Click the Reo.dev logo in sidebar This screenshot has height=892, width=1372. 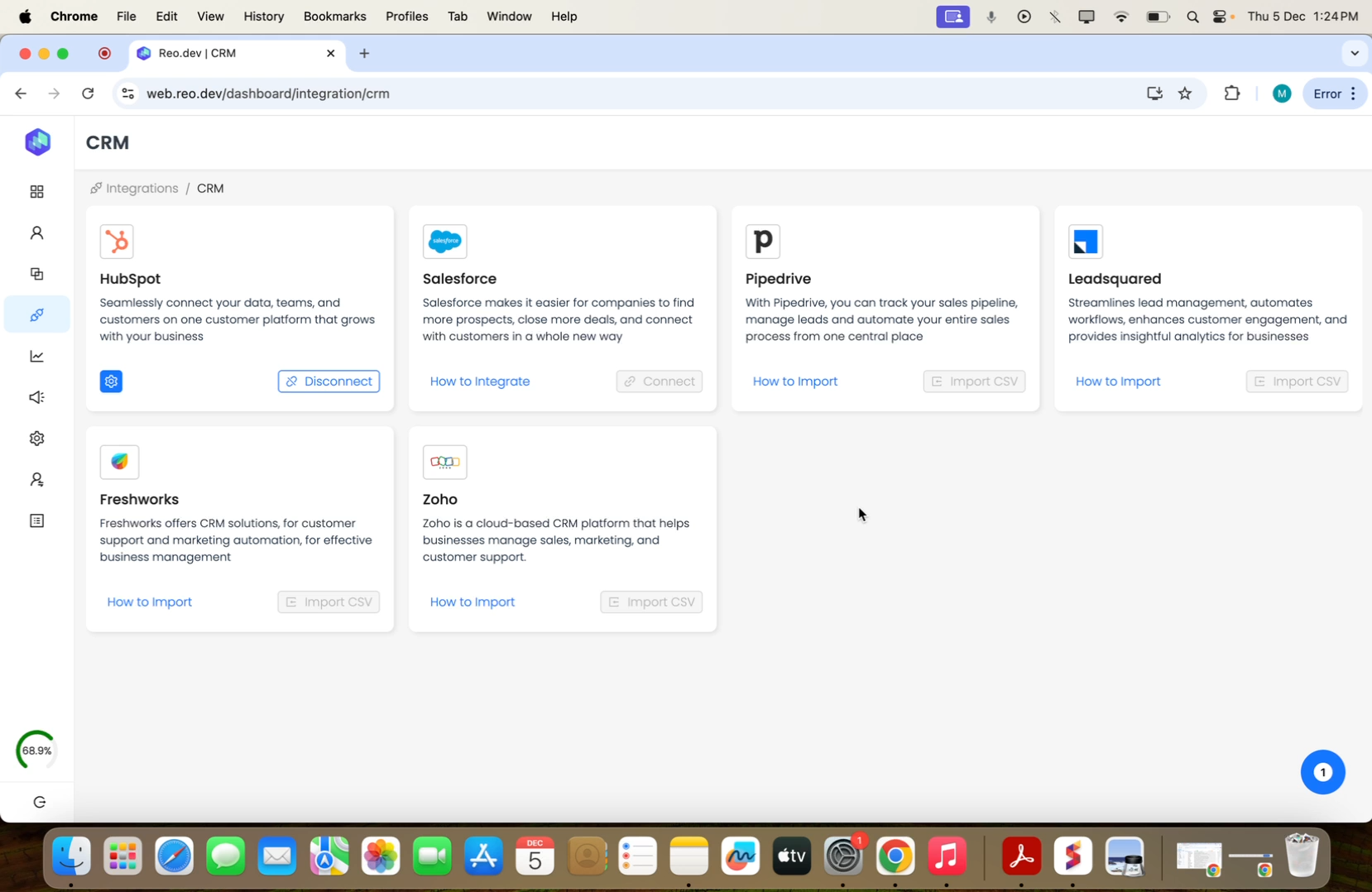click(x=37, y=142)
